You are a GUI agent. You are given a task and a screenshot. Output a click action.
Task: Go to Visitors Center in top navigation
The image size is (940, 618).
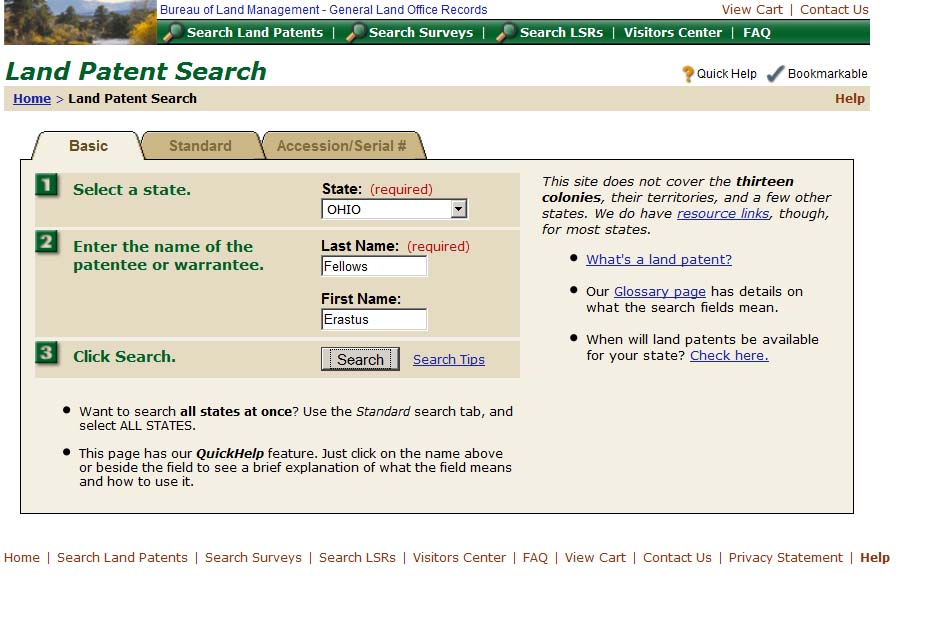[672, 33]
